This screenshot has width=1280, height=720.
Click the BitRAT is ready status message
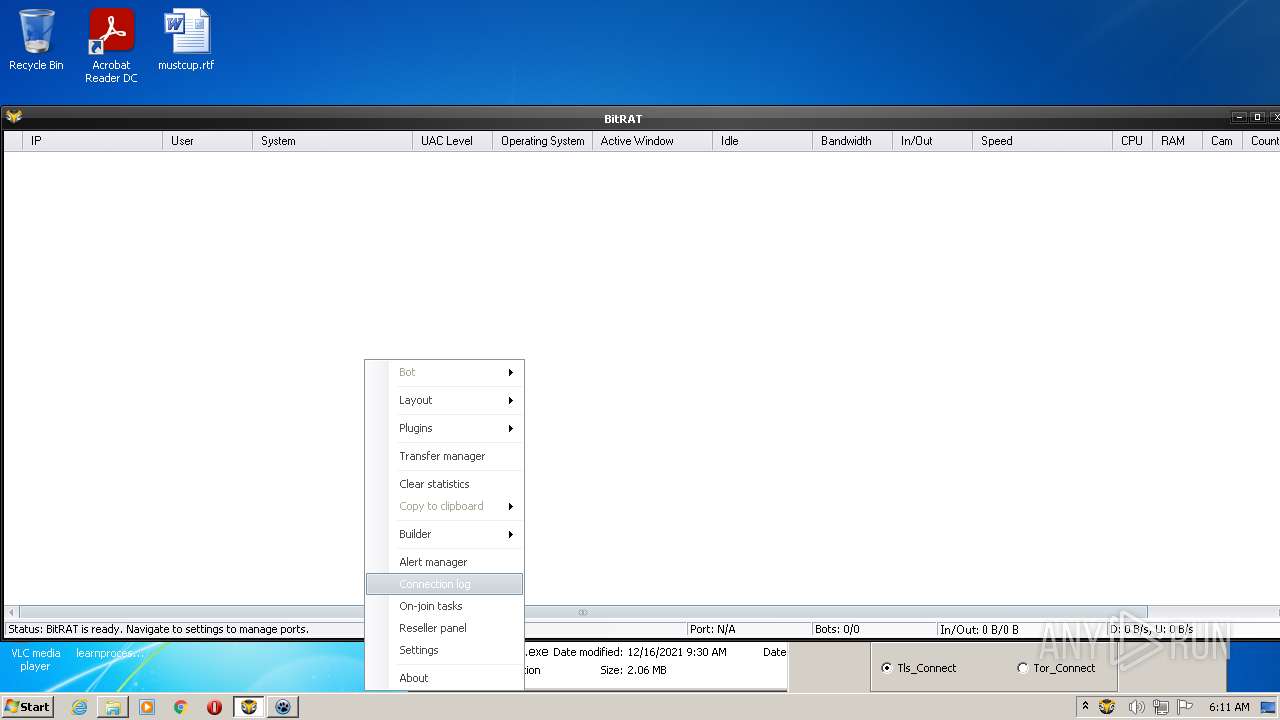(x=159, y=629)
